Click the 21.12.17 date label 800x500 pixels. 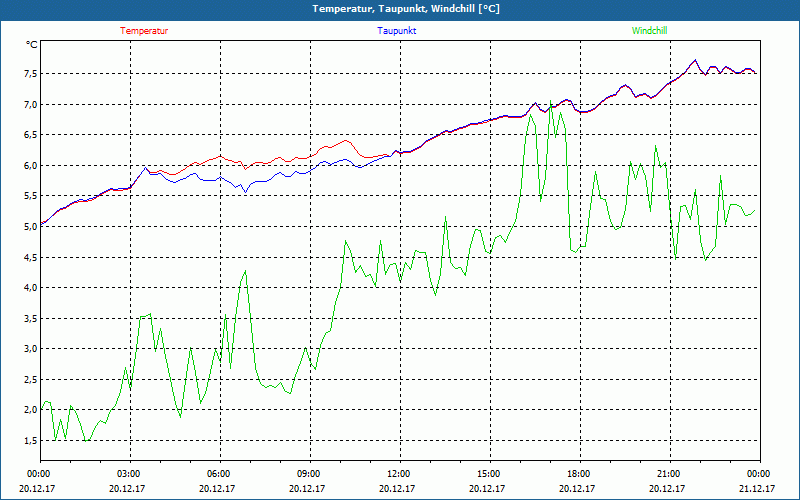pos(757,488)
